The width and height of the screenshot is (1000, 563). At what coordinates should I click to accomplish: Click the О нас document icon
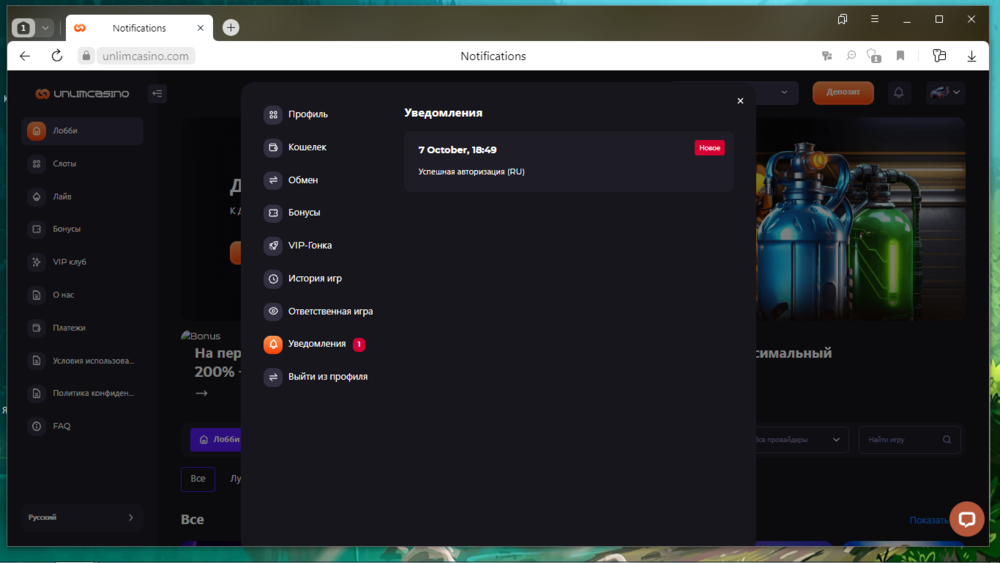[36, 295]
